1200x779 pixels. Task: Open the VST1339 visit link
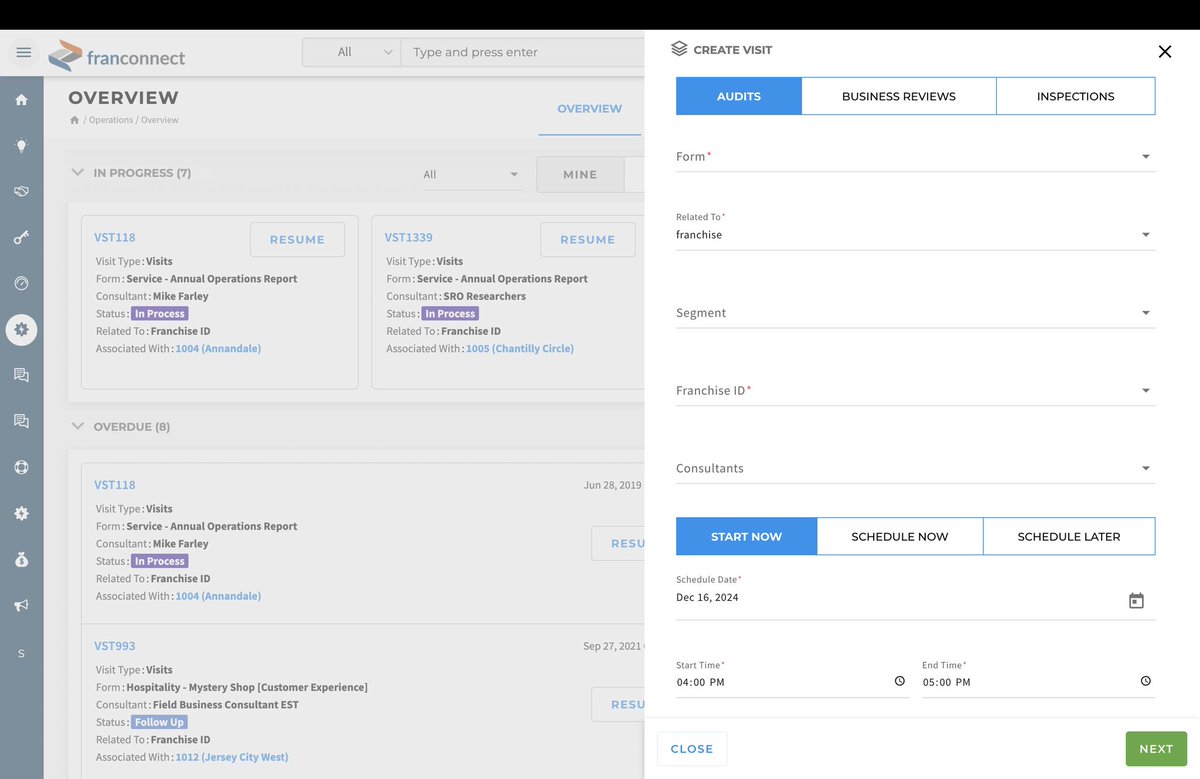(x=409, y=237)
